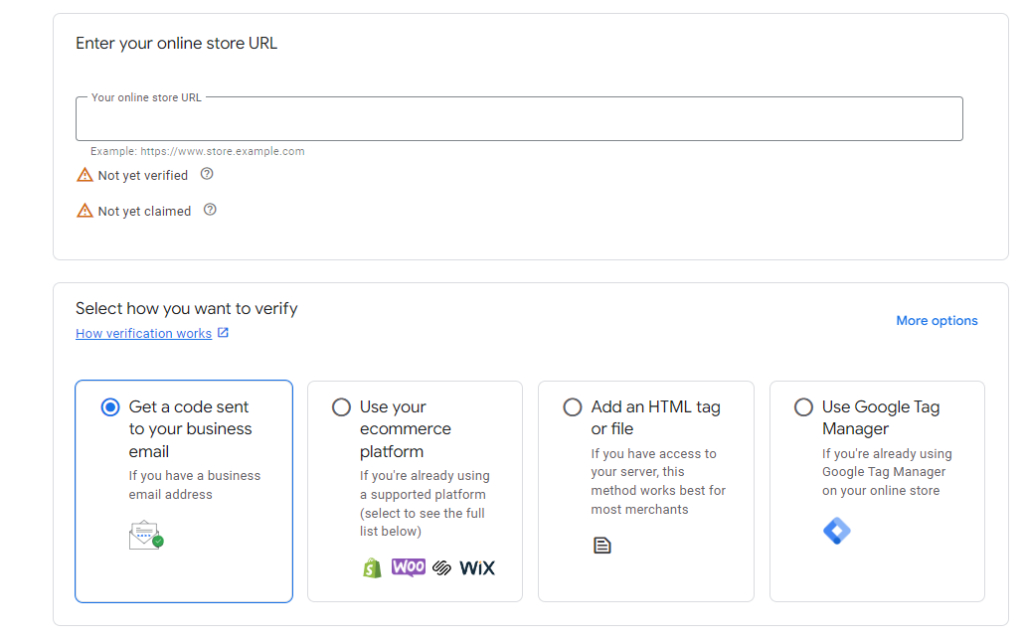Select the ecommerce platform verification option
1024x638 pixels.
click(x=341, y=406)
